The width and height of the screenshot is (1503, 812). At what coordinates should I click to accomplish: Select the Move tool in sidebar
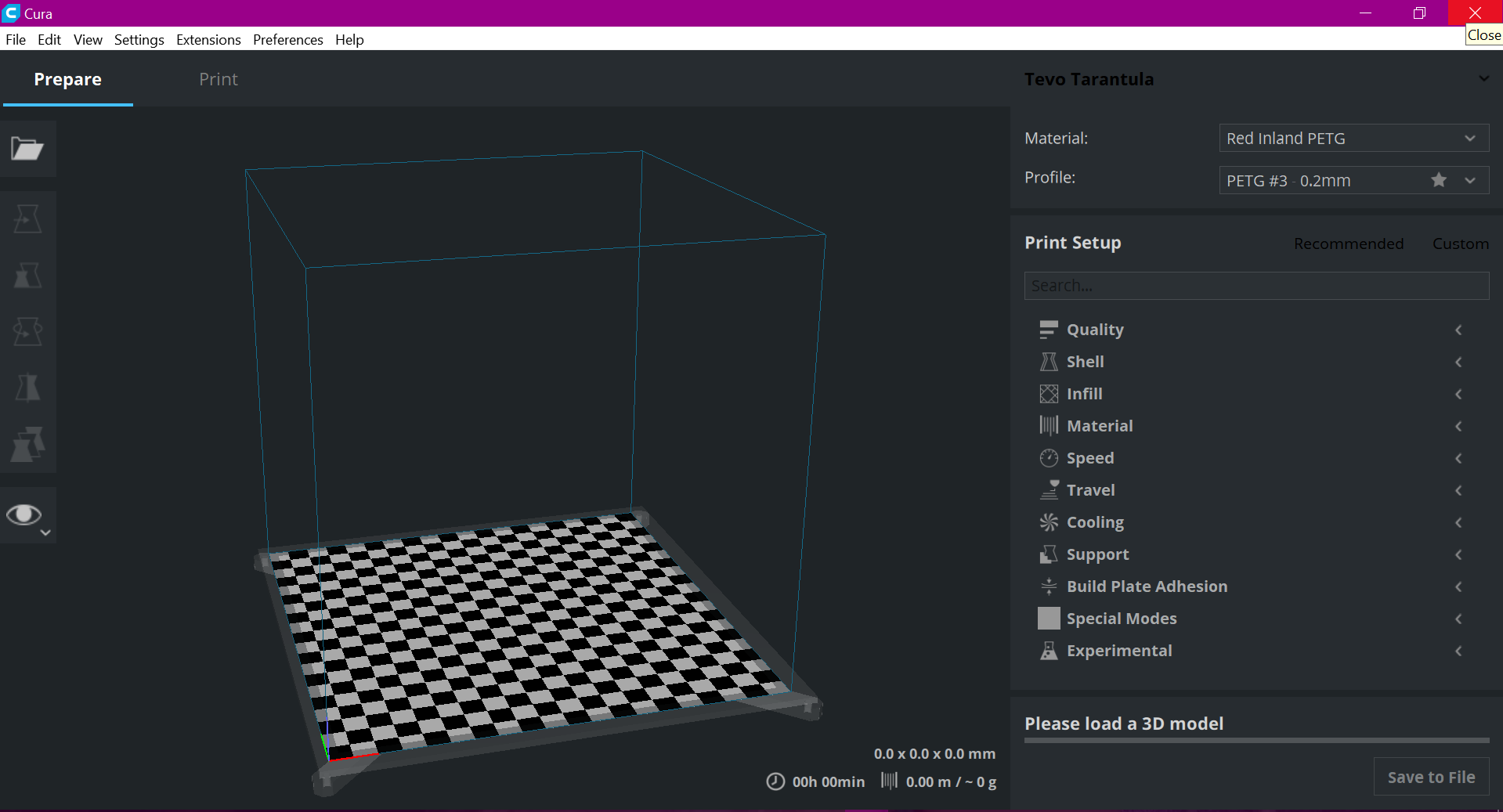point(27,218)
